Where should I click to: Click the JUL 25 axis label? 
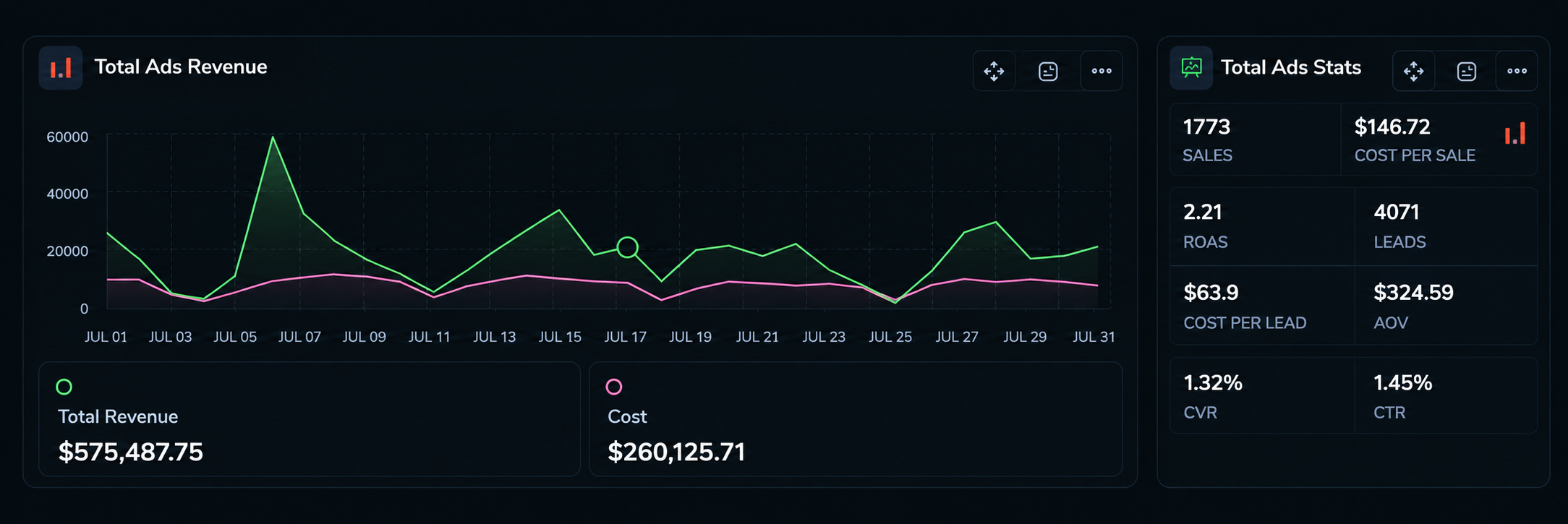click(x=890, y=337)
